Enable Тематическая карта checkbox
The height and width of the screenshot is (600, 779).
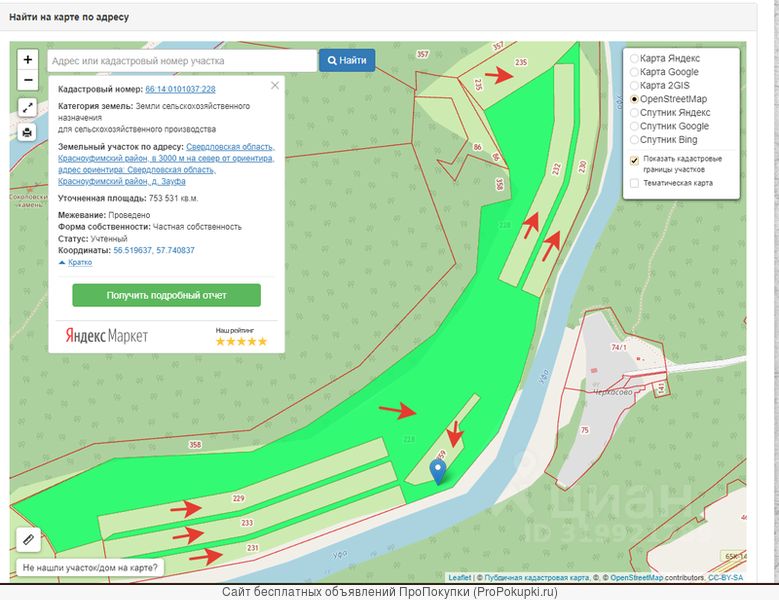coord(634,183)
